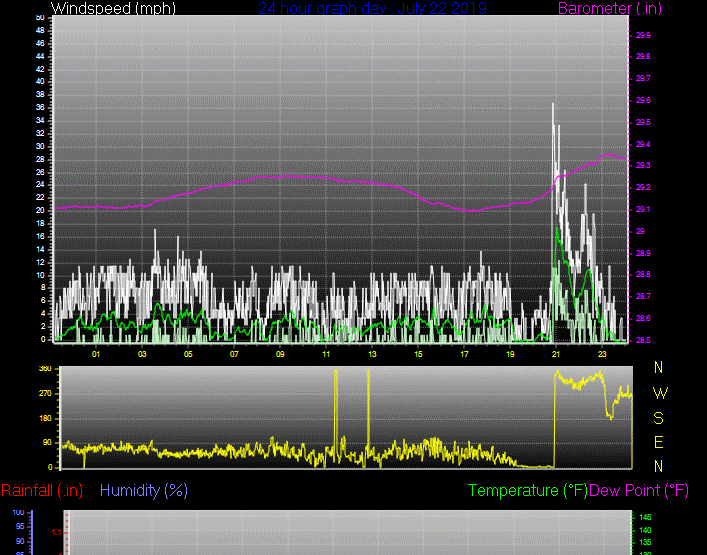707x555 pixels.
Task: Click the E compass direction letter
Action: pyautogui.click(x=658, y=441)
